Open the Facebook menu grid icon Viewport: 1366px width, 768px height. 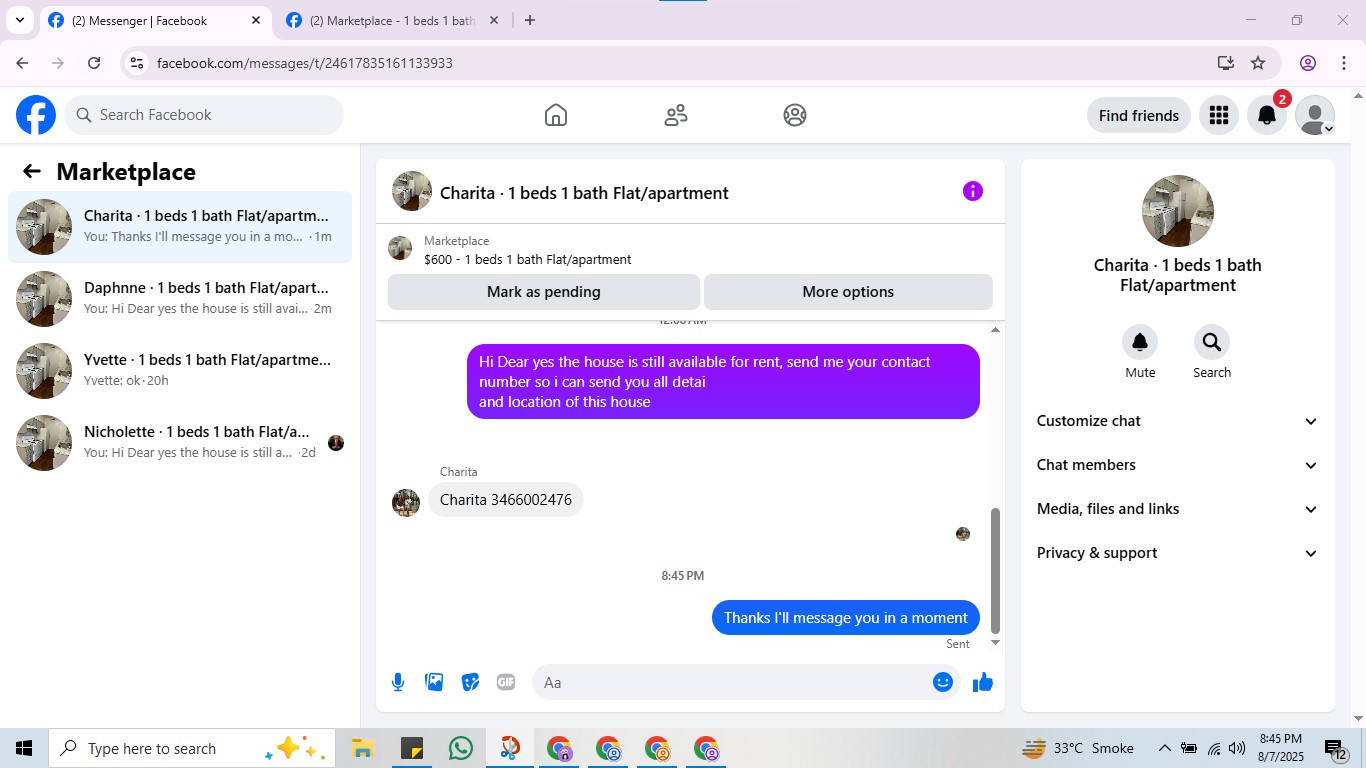tap(1218, 115)
